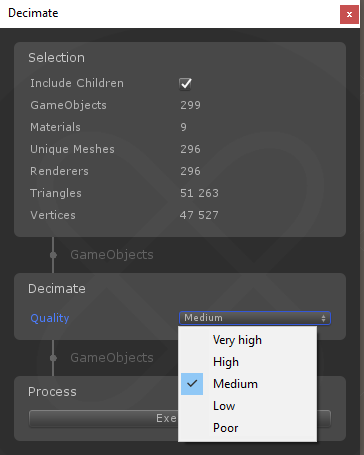Click the checkmark icon beside Medium
Screen dimensions: 364x455
tap(192, 384)
